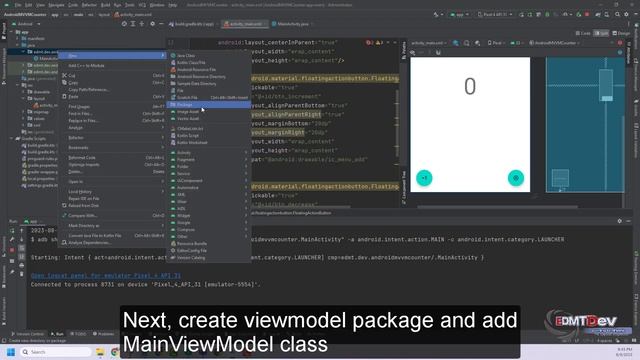This screenshot has height=360, width=640.
Task: Click the make project hammer icon
Action: pyautogui.click(x=436, y=14)
